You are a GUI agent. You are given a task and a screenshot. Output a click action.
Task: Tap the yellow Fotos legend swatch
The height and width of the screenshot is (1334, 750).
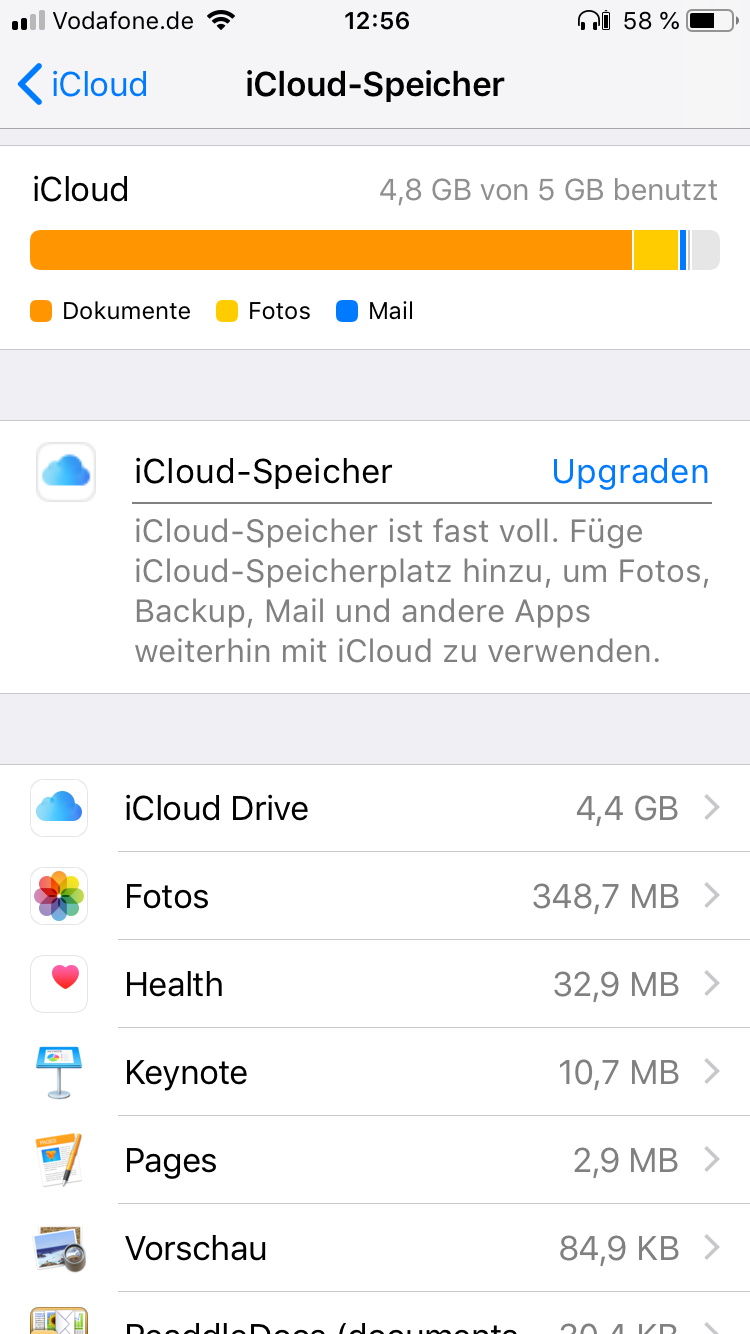pos(227,311)
